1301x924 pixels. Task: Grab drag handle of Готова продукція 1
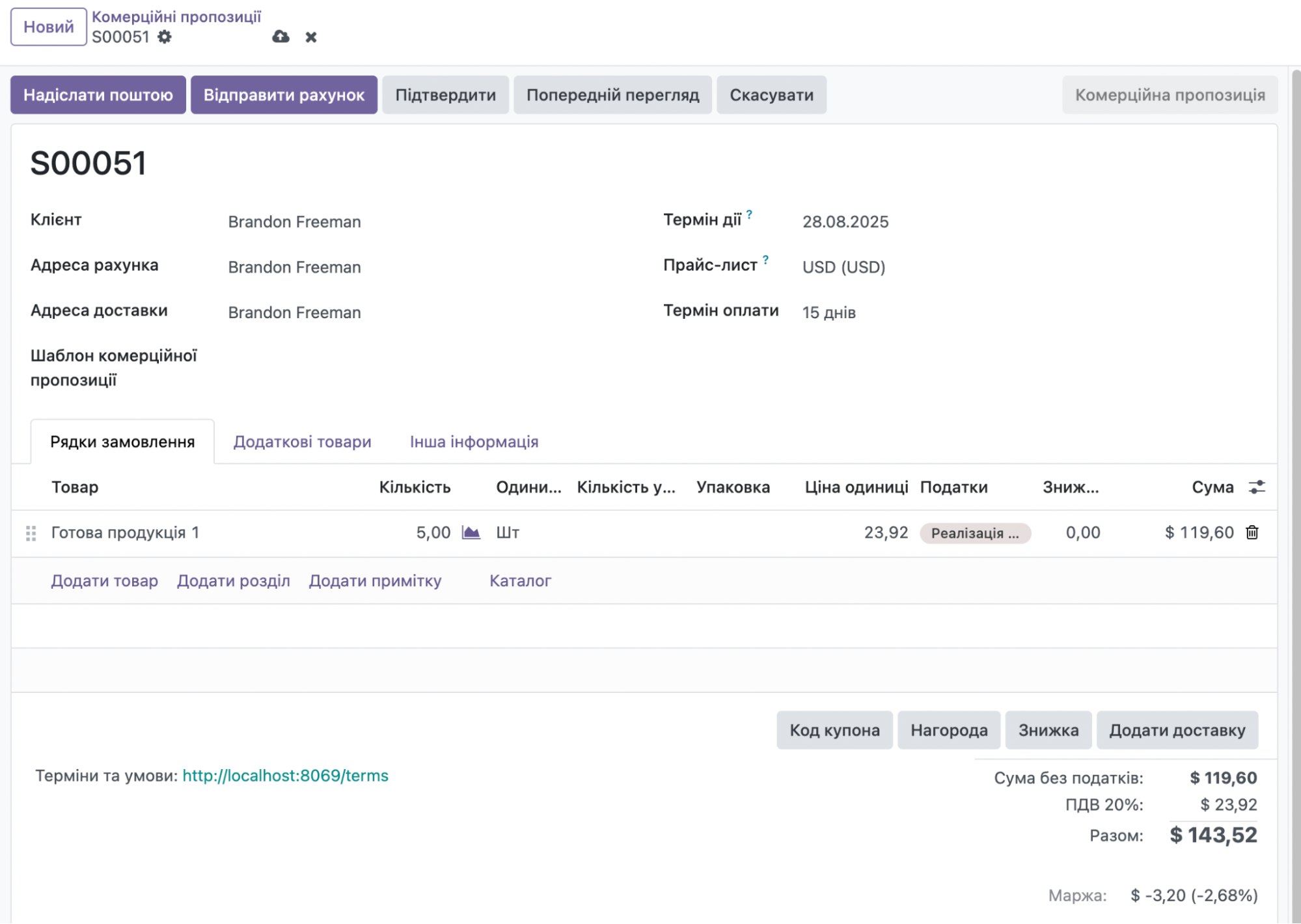click(31, 534)
